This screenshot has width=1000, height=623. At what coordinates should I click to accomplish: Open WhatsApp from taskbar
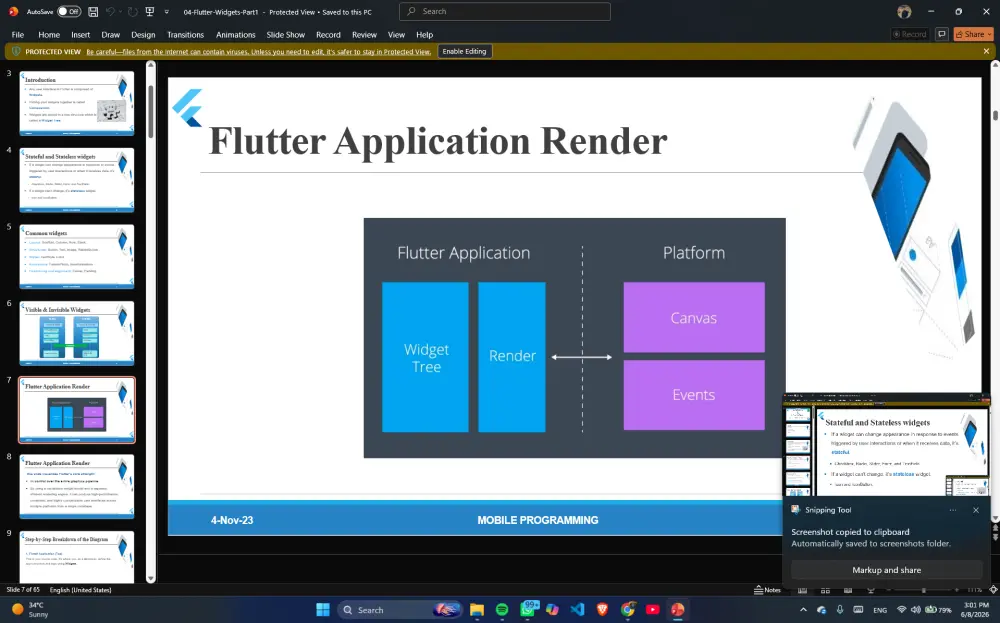coord(527,610)
